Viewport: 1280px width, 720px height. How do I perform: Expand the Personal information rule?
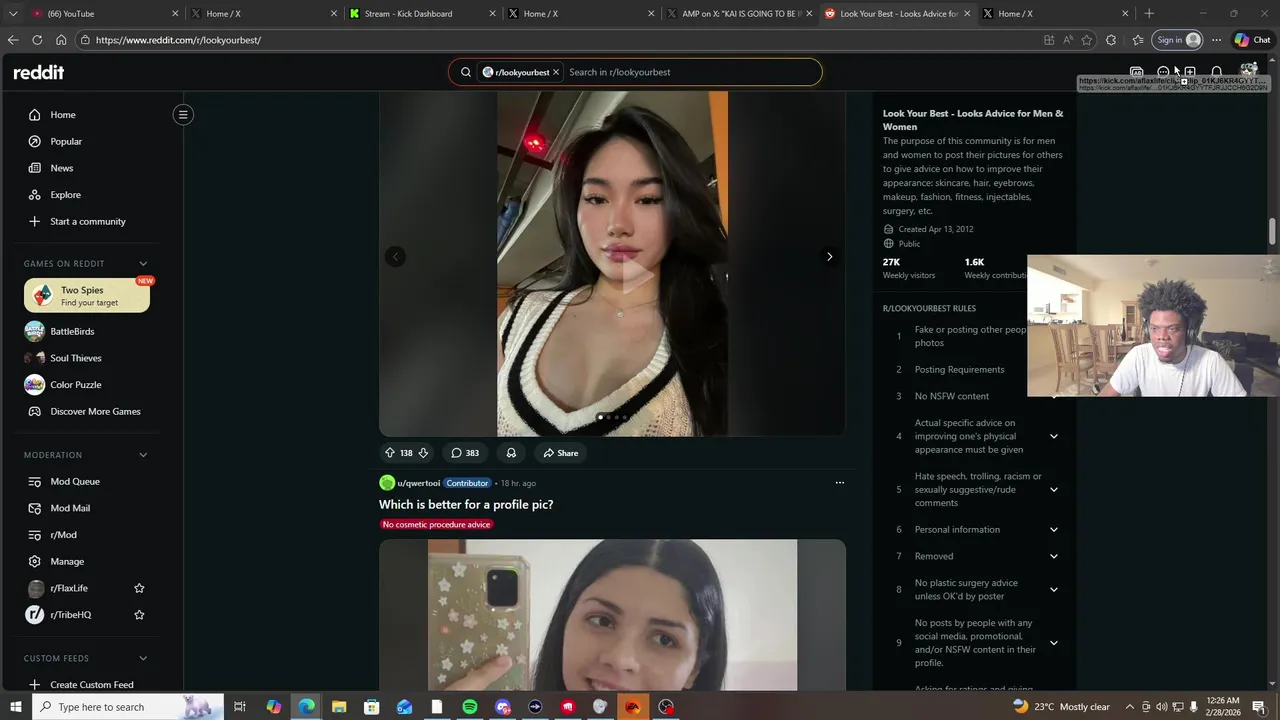(1053, 530)
